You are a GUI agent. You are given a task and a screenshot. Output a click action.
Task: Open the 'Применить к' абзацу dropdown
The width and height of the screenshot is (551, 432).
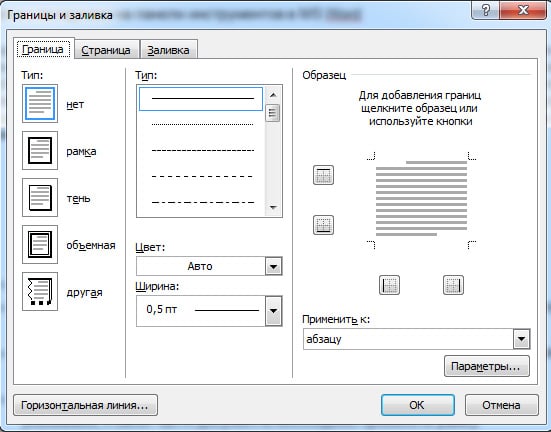pyautogui.click(x=521, y=339)
